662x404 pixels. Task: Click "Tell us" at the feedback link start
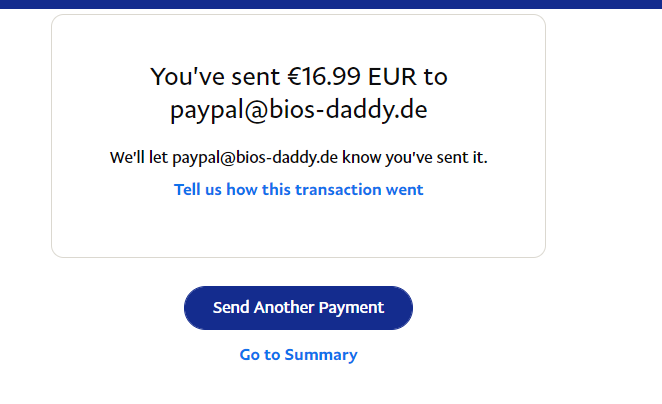point(198,190)
